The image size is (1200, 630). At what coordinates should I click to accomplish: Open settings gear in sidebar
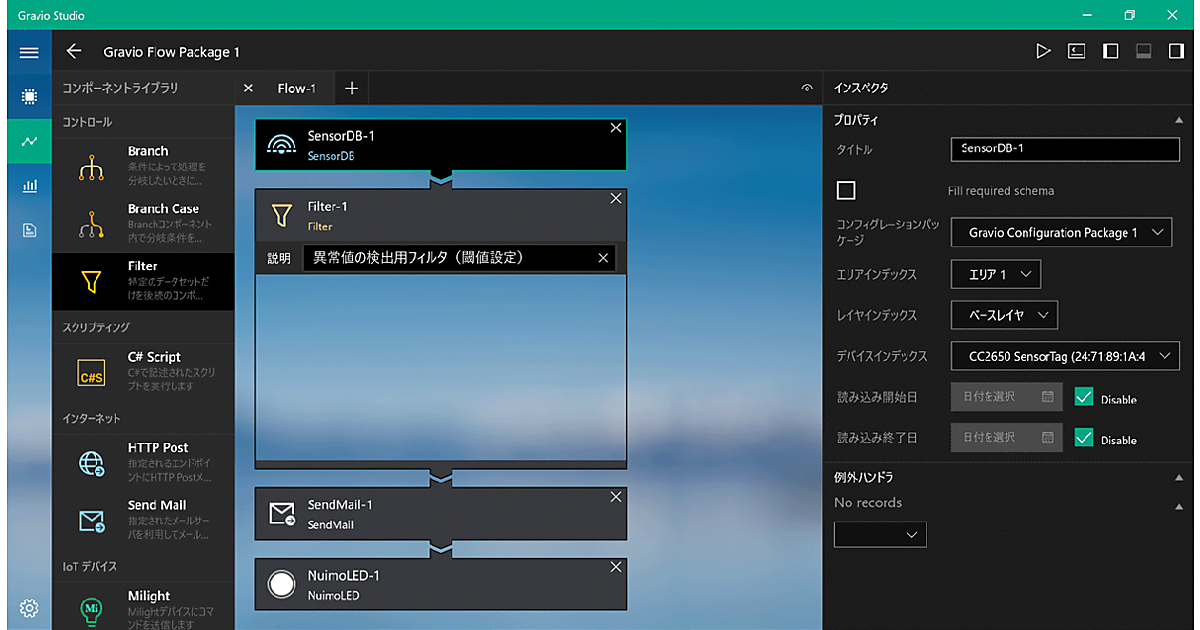coord(29,608)
